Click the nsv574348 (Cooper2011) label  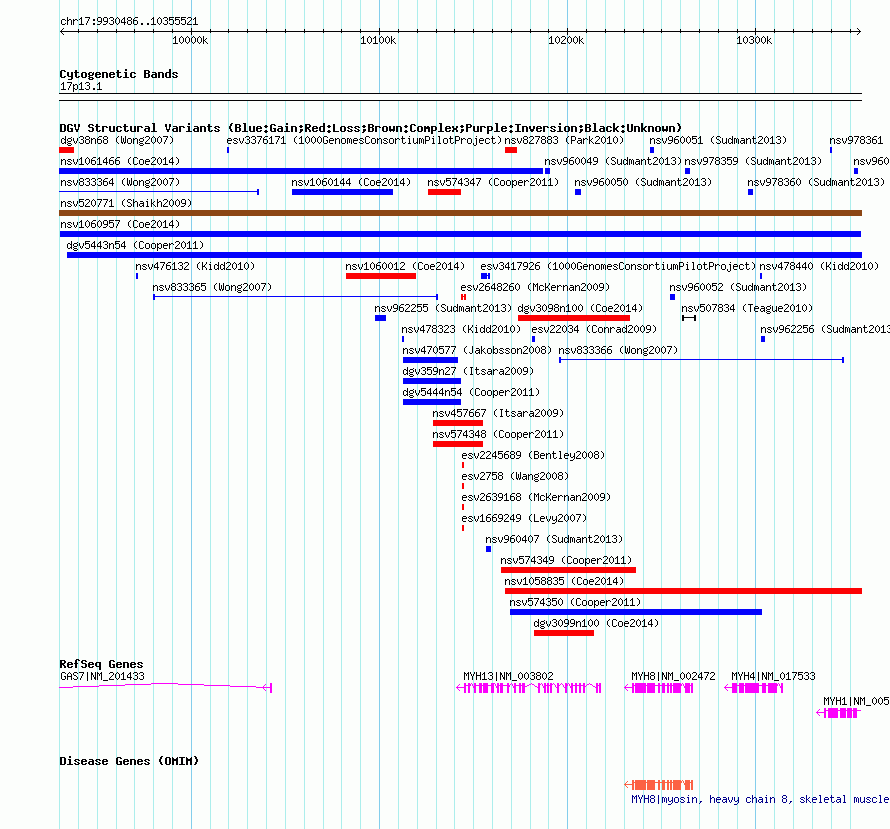pos(498,434)
